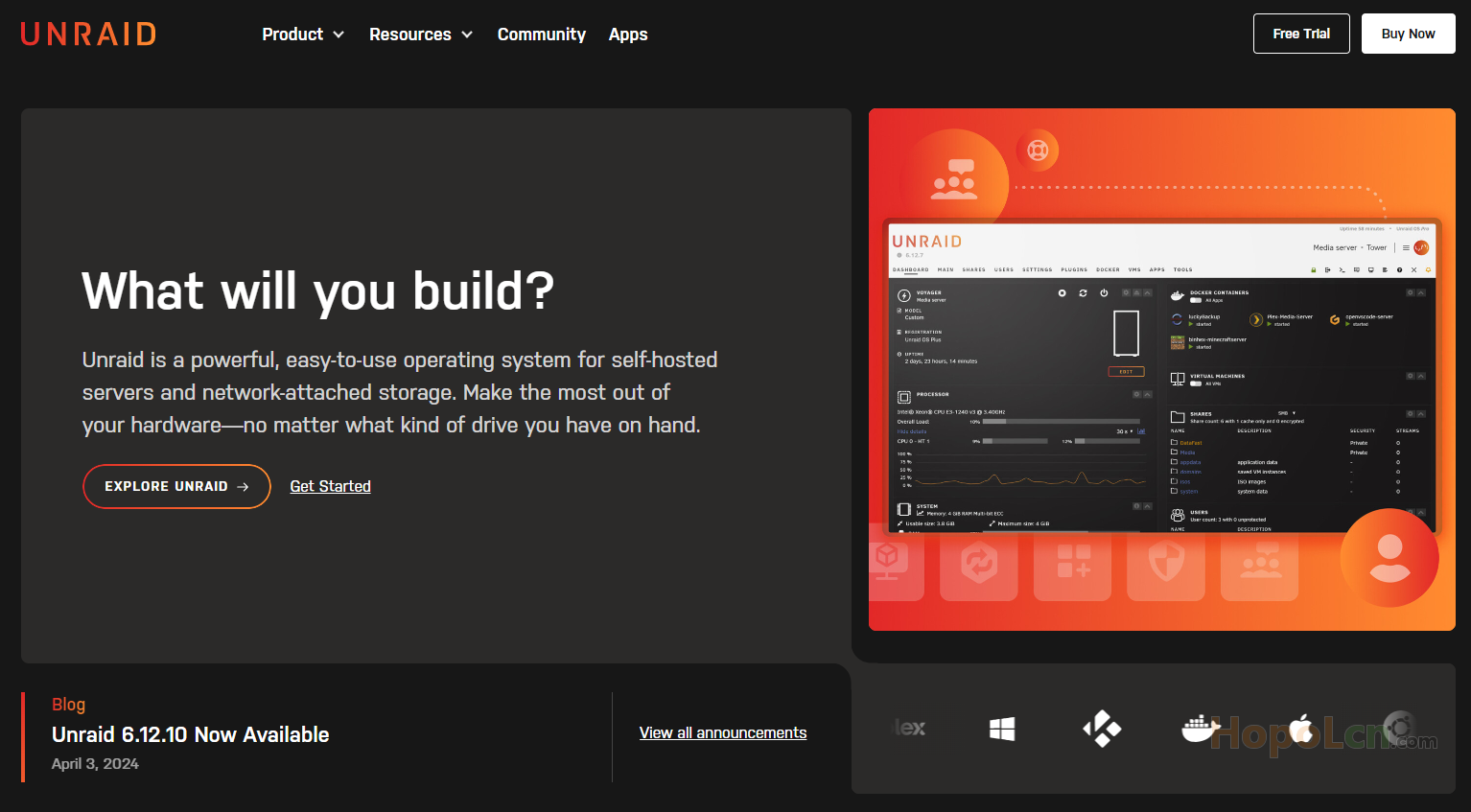Click the Kodi logo in the logo strip
Image resolution: width=1471 pixels, height=812 pixels.
tap(1102, 729)
